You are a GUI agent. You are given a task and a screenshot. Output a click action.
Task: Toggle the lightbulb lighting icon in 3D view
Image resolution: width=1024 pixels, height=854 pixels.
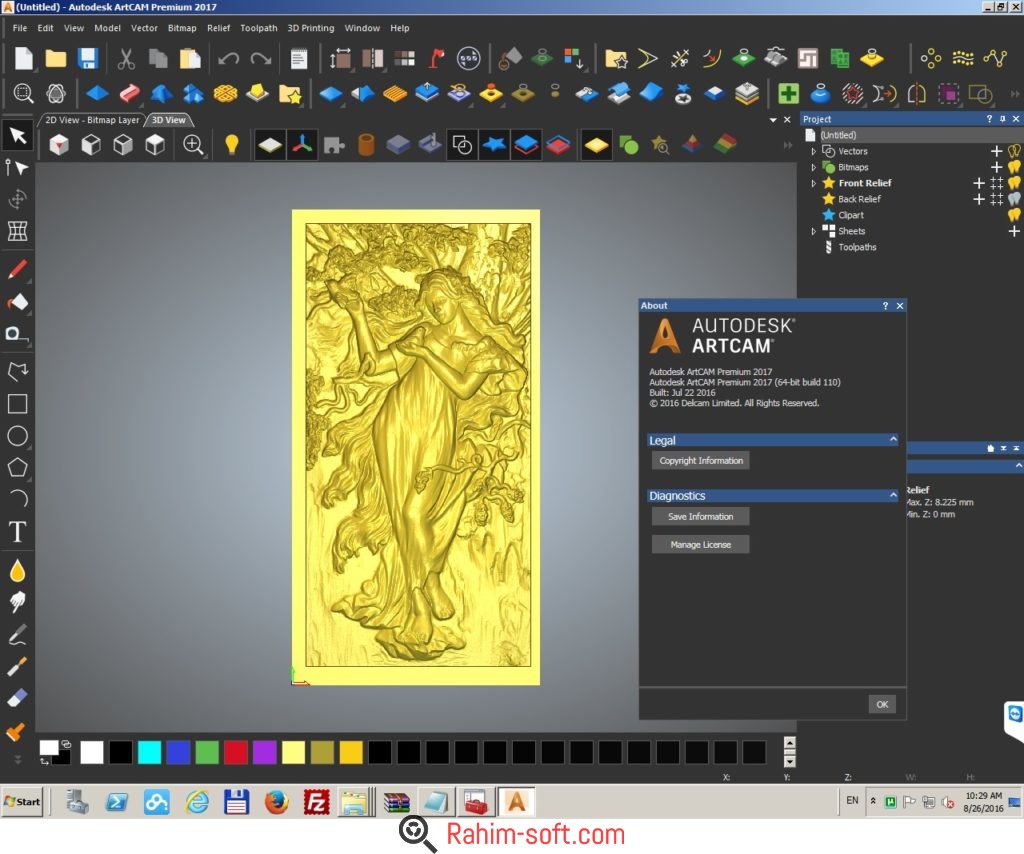pos(232,145)
